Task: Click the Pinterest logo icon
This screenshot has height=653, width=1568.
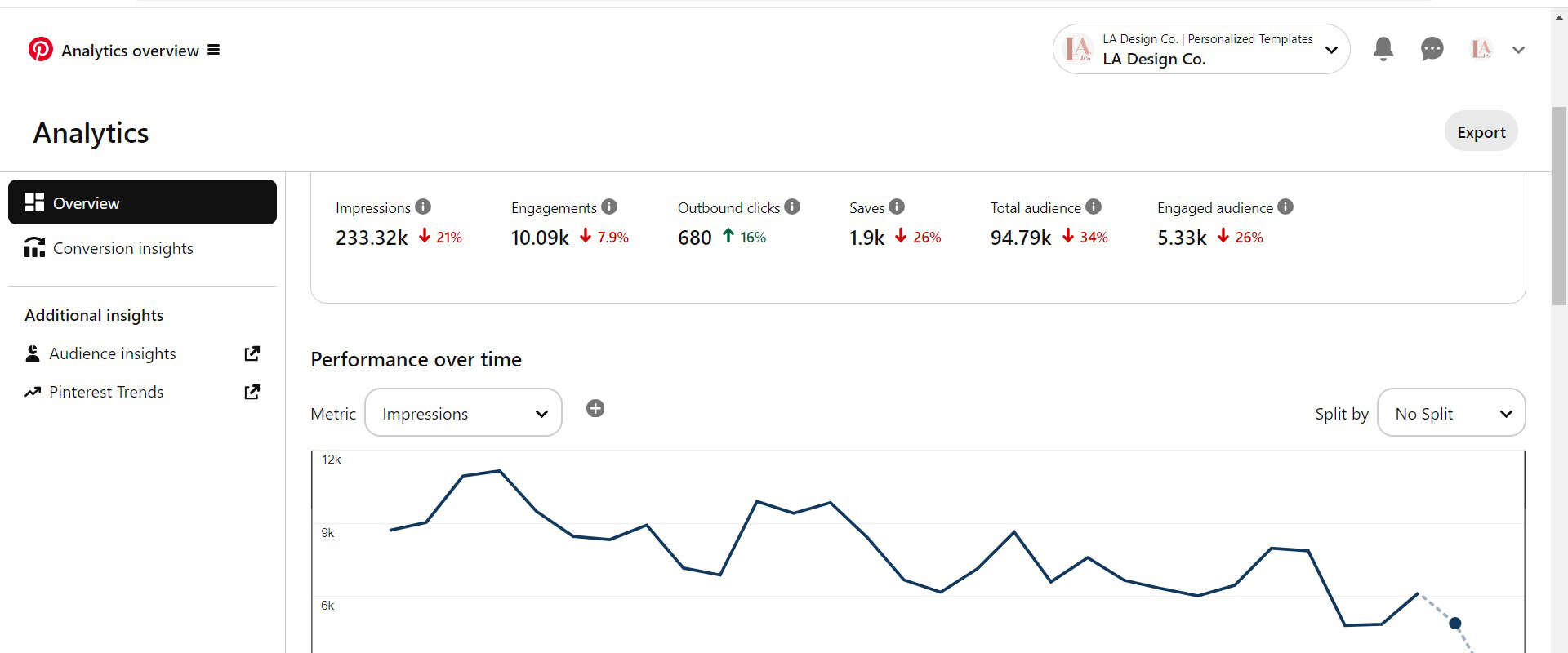Action: coord(40,50)
